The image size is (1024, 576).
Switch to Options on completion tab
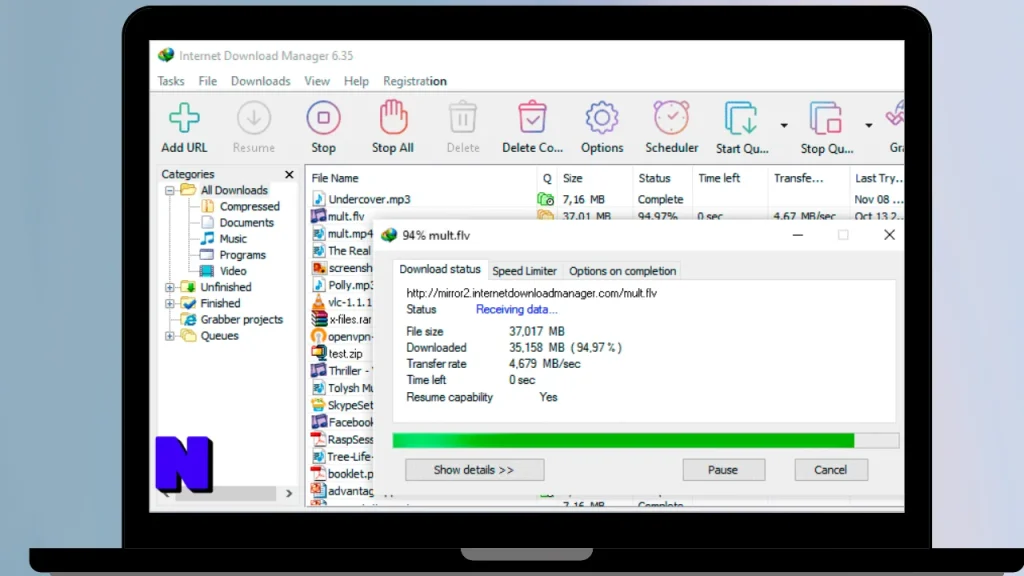coord(622,271)
